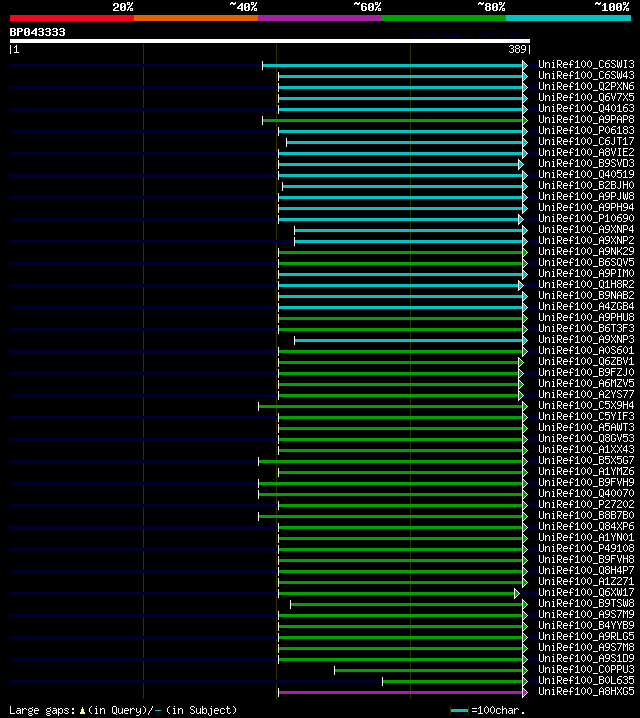Select the UniRef100_A2YS77 entry
Viewport: 640px width, 718px height.
click(586, 394)
